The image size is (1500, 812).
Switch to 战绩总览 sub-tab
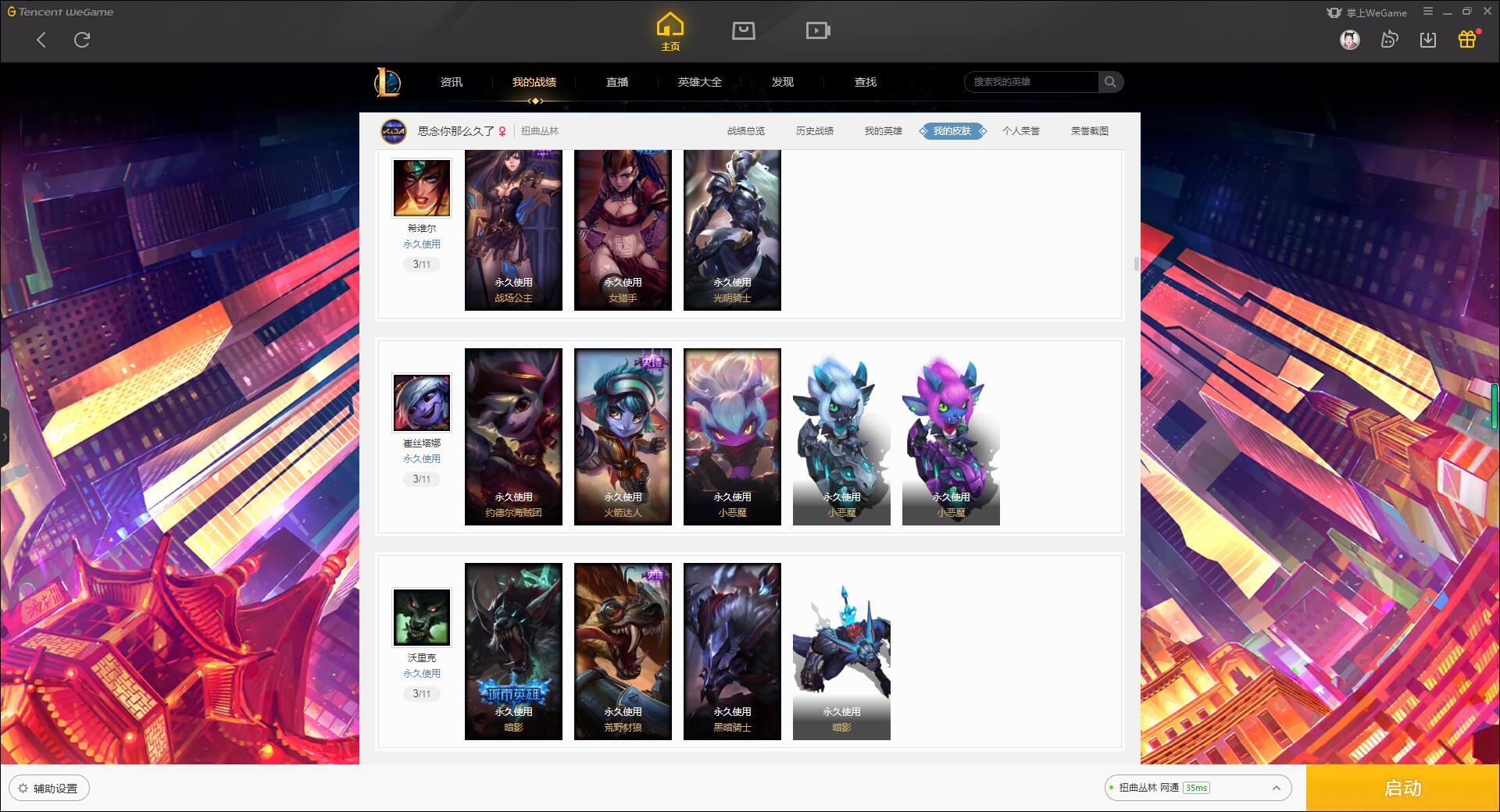[746, 131]
